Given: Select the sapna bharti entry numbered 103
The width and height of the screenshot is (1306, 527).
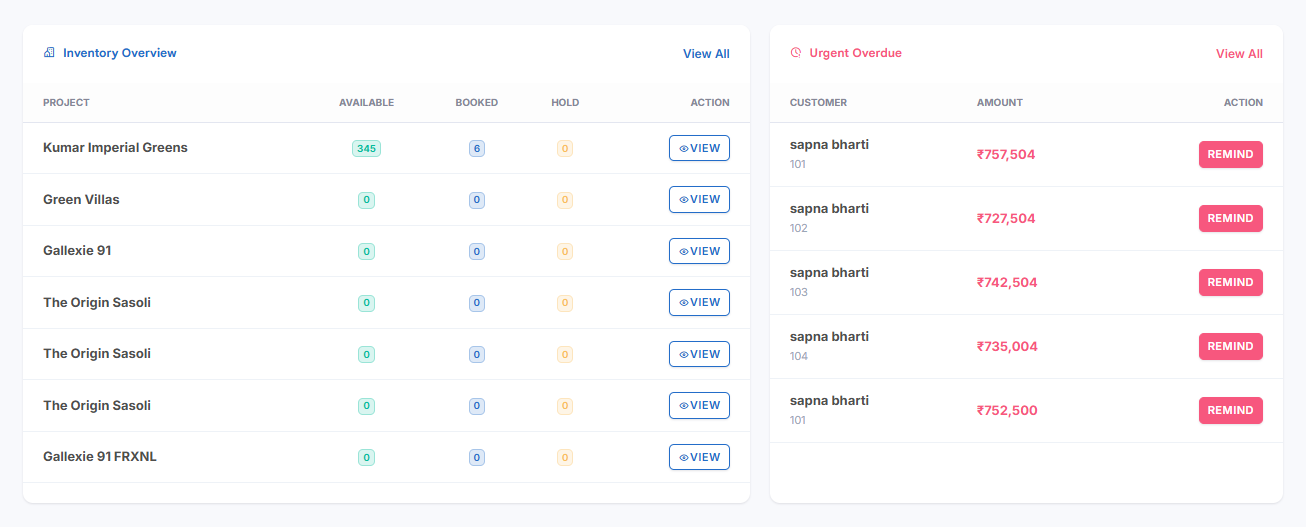Looking at the screenshot, I should click(829, 273).
